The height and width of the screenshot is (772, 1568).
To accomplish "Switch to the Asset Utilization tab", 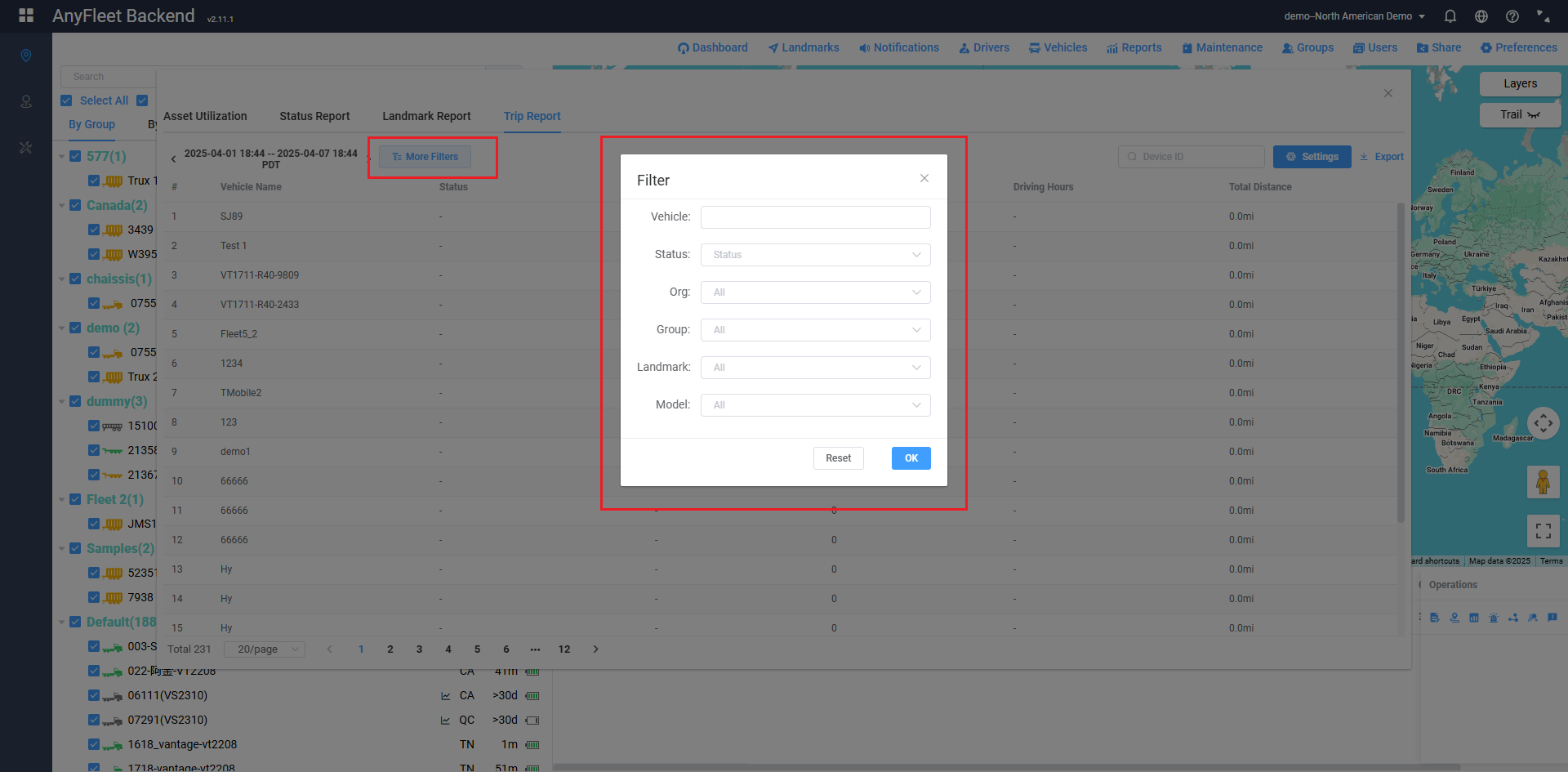I will 205,116.
